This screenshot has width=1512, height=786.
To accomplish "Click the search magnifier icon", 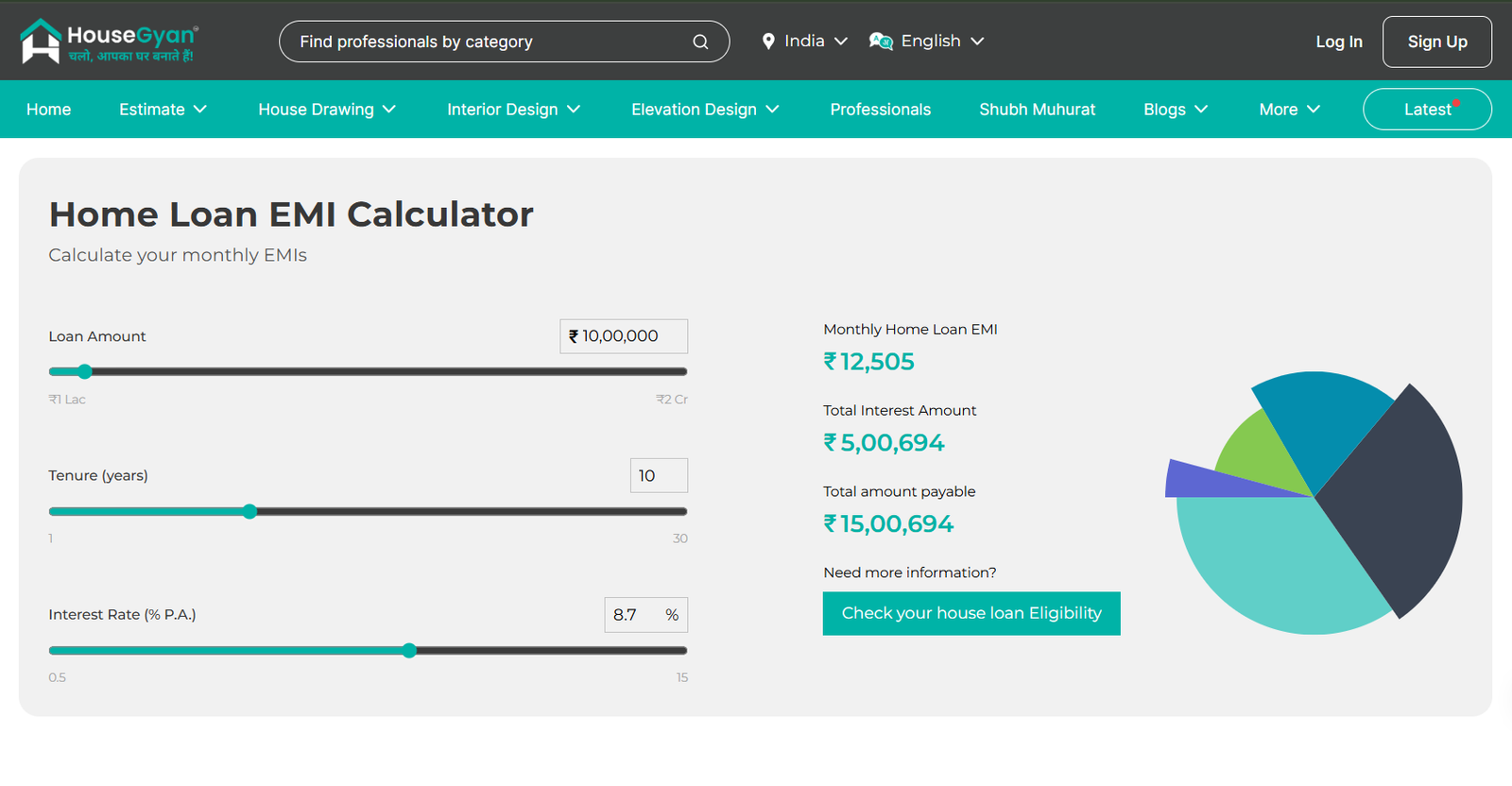I will [700, 42].
